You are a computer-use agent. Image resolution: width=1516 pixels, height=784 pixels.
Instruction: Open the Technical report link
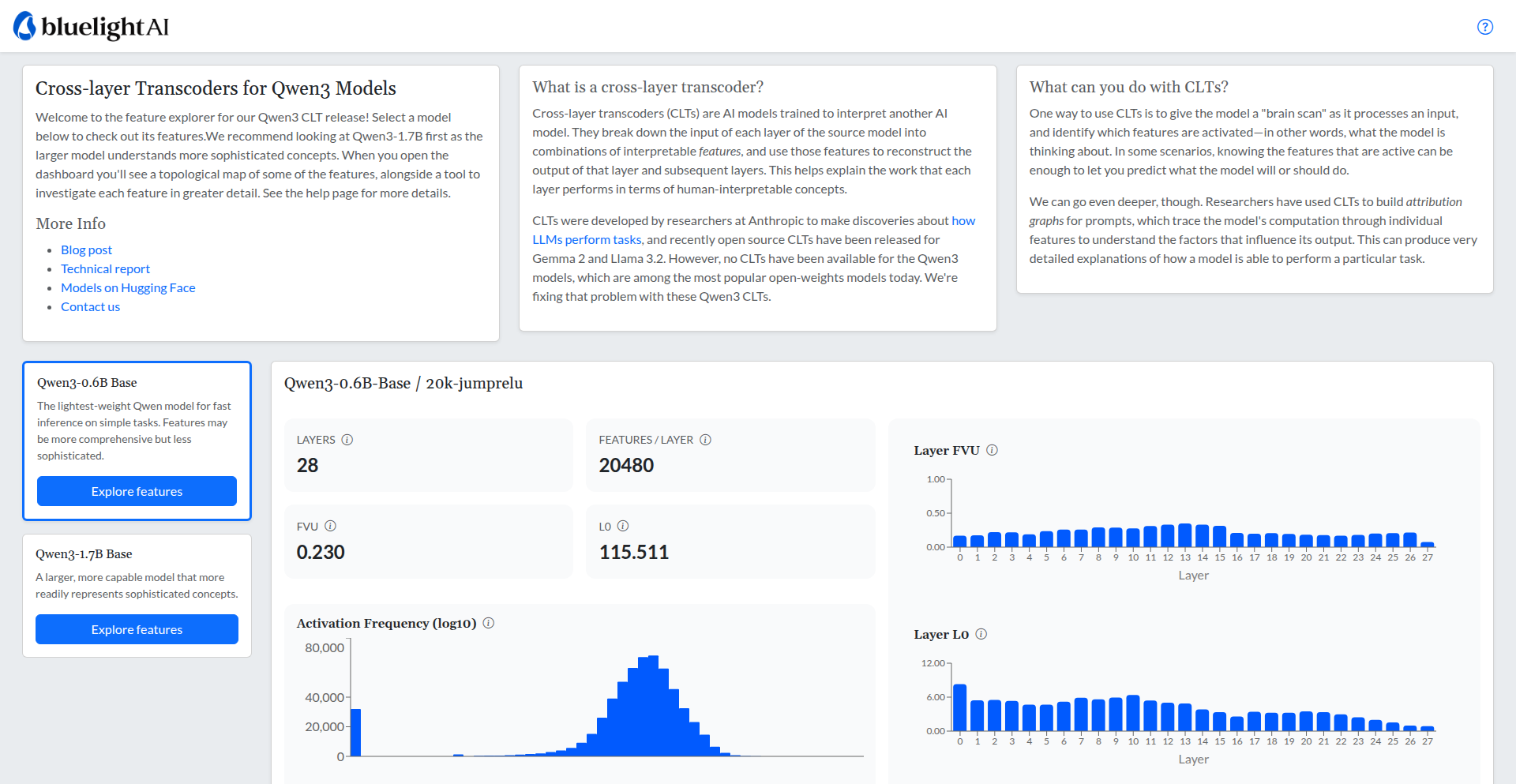[x=105, y=268]
